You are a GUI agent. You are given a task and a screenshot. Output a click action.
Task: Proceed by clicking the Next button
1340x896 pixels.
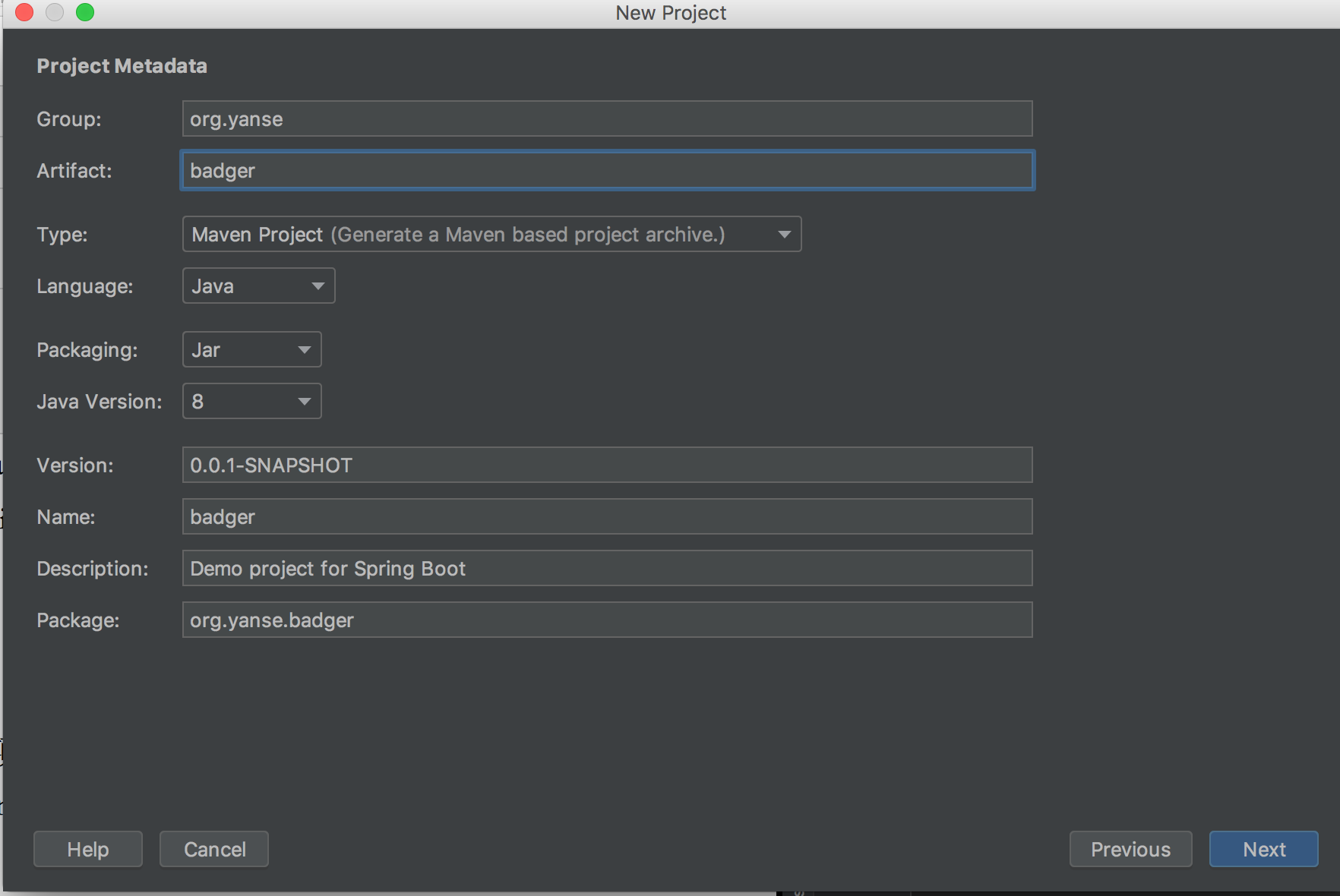(x=1263, y=849)
